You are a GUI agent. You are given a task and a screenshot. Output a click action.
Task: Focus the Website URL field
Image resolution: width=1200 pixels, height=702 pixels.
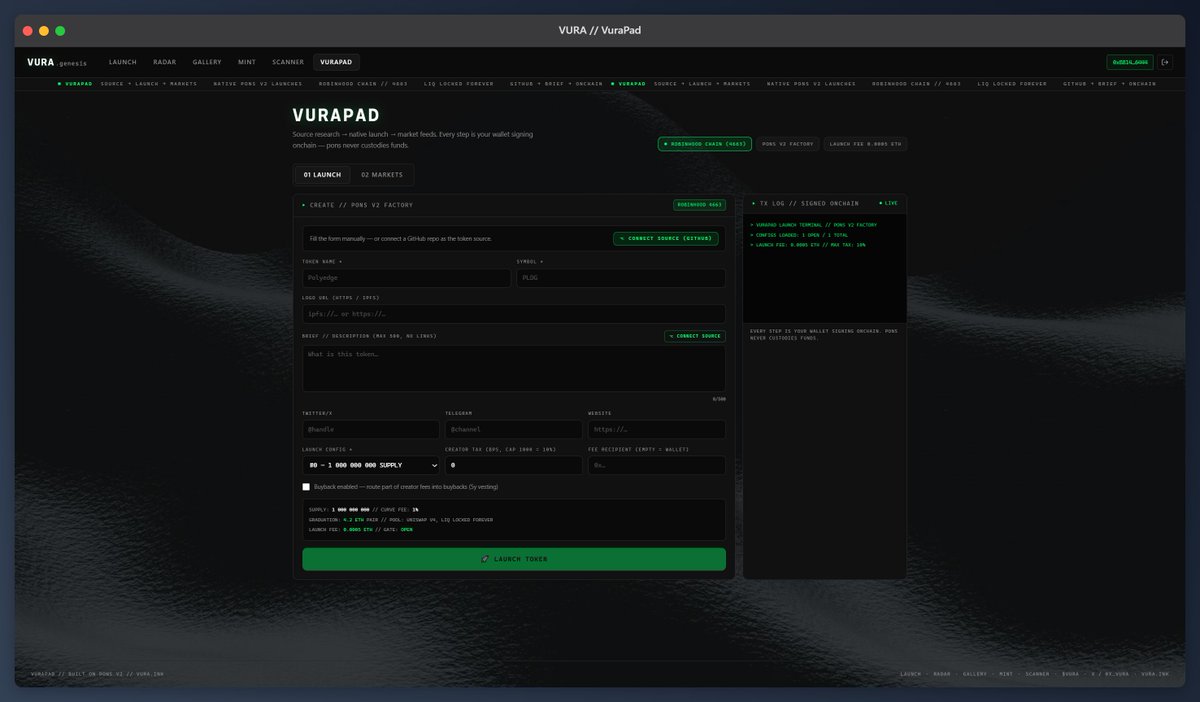point(657,429)
